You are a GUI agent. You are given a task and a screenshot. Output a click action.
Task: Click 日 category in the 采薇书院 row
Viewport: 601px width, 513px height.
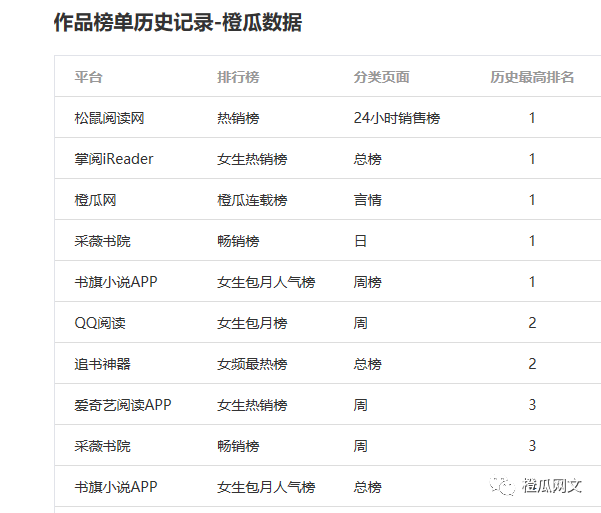[360, 241]
